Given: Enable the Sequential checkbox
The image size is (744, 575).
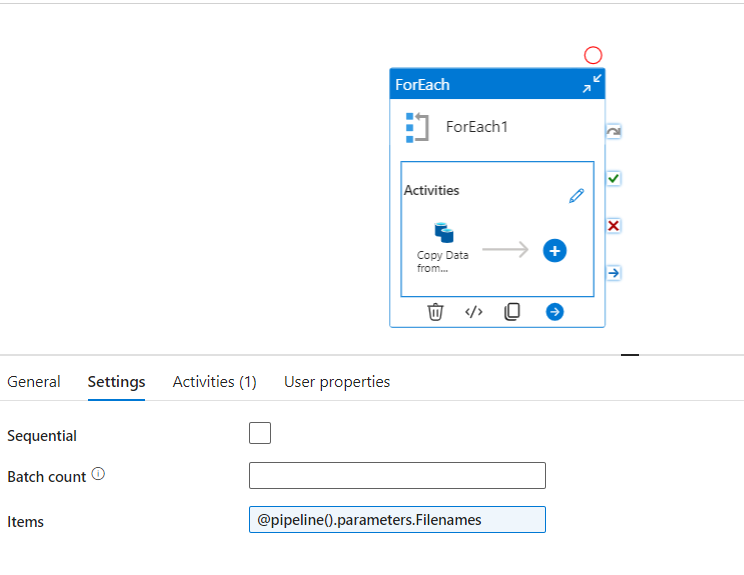Looking at the screenshot, I should (x=260, y=433).
